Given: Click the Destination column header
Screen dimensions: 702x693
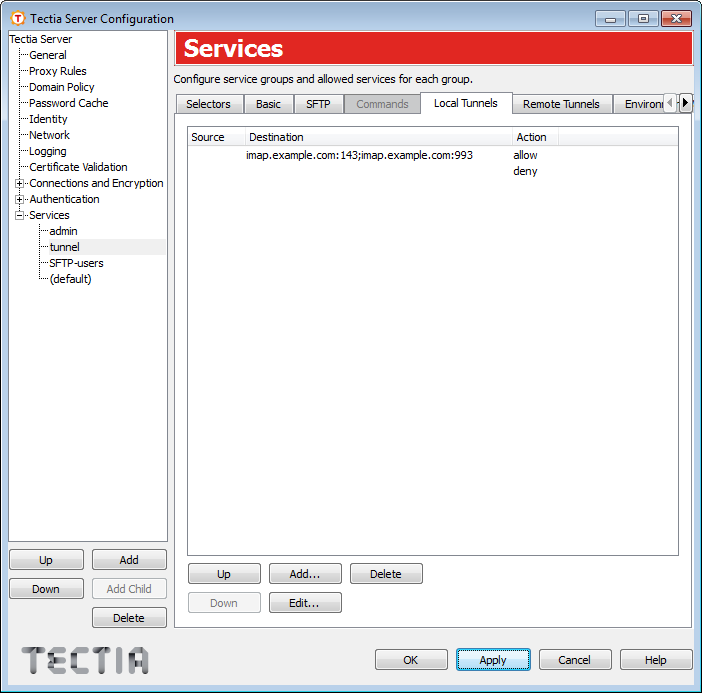Looking at the screenshot, I should point(378,137).
